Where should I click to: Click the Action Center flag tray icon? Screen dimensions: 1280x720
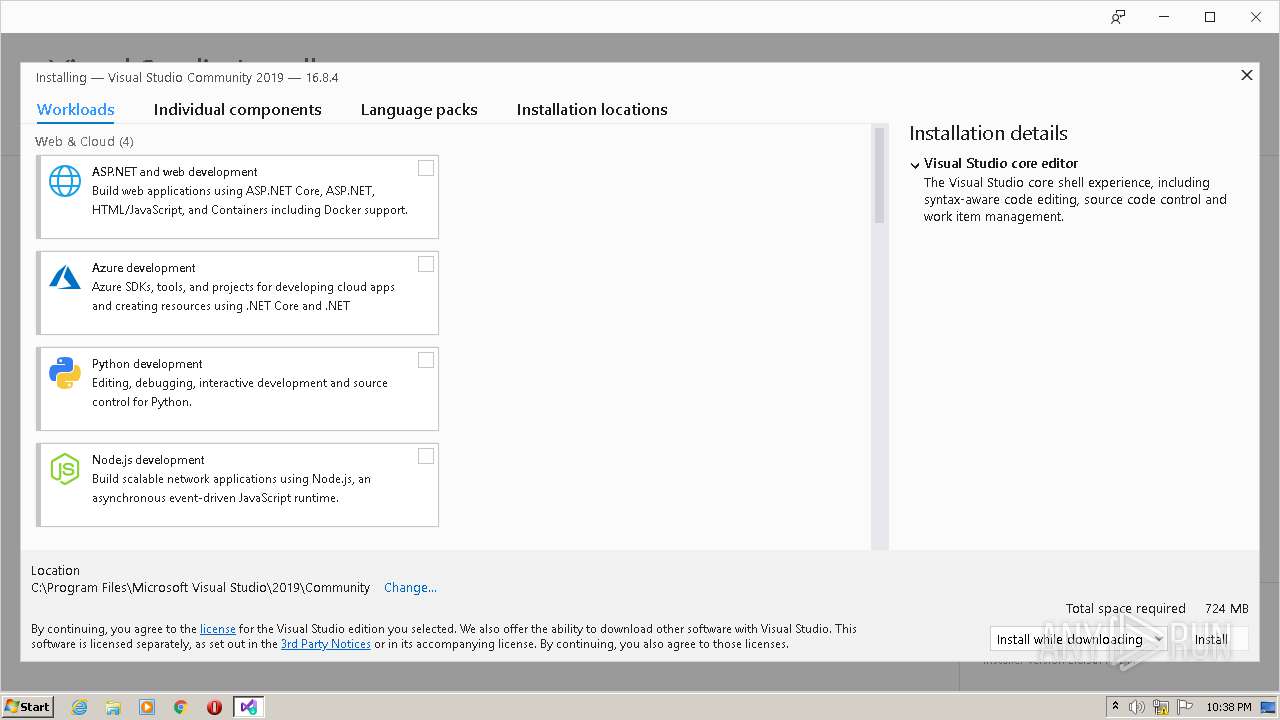pyautogui.click(x=1185, y=707)
